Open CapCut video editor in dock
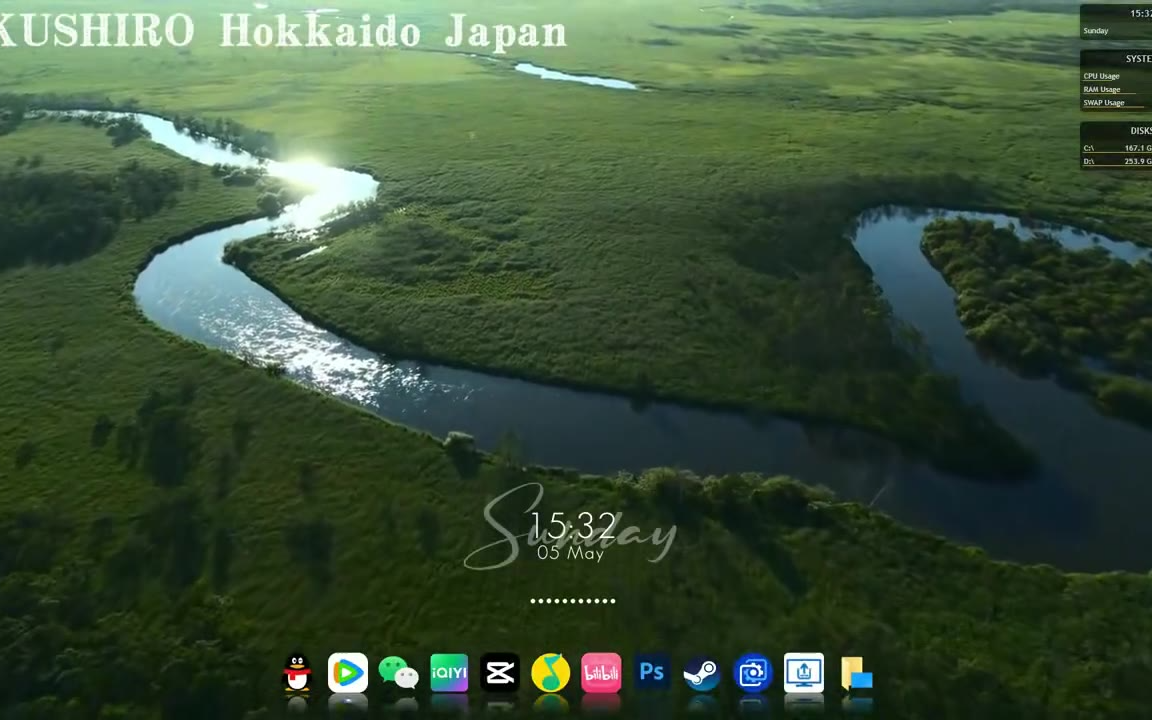The image size is (1152, 720). point(500,673)
